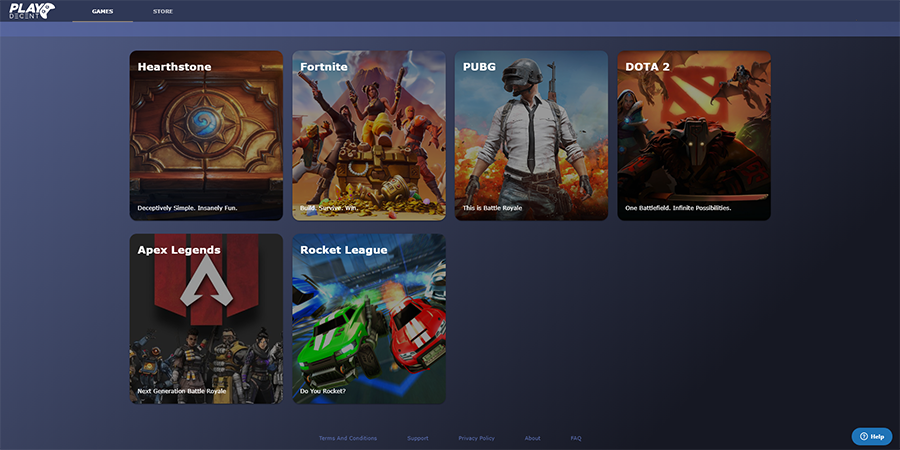Screen dimensions: 900x450
Task: Open the FAQ footer link
Action: click(x=576, y=438)
